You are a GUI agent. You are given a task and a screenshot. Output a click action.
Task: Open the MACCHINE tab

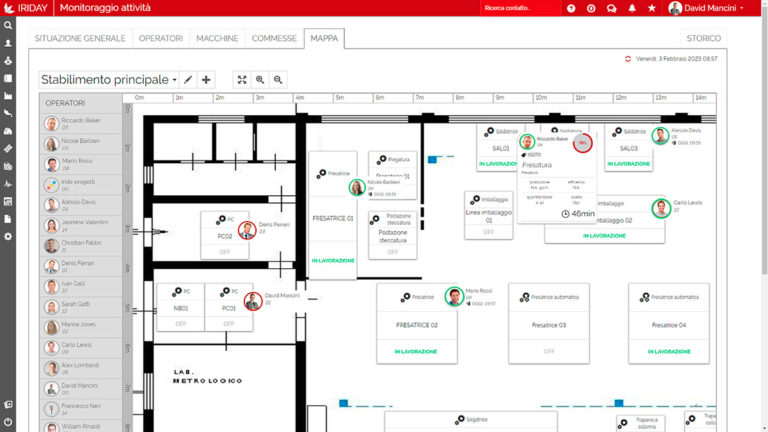point(217,38)
